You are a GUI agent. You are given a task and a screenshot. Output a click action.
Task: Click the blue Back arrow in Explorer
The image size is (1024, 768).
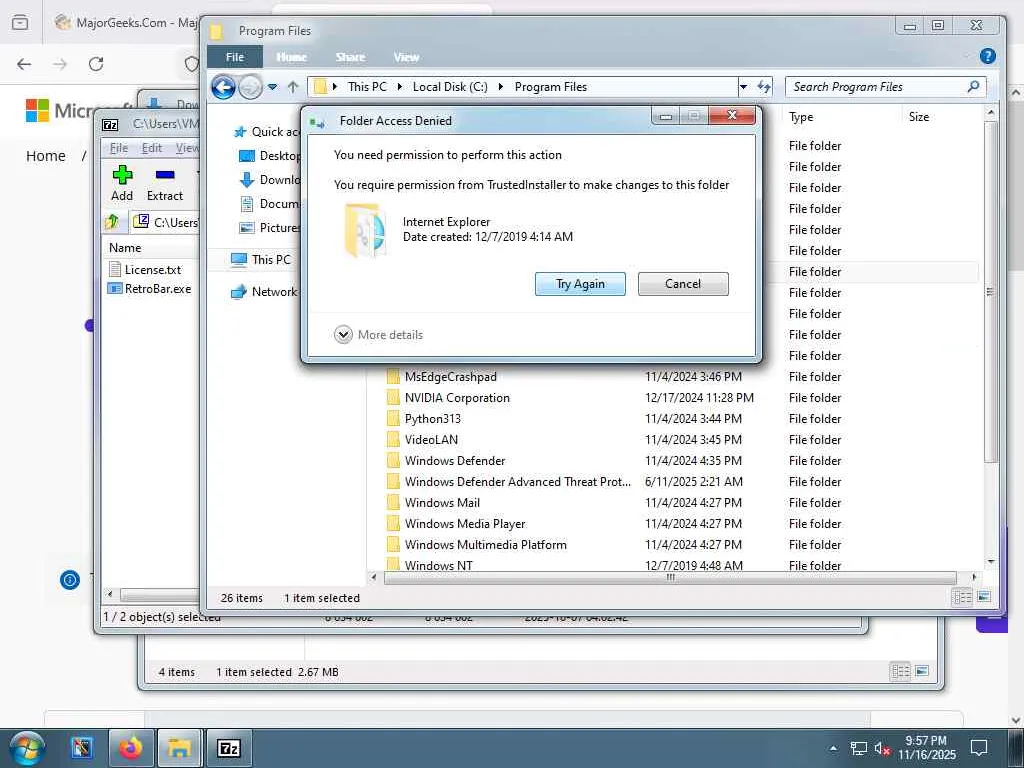pos(223,87)
